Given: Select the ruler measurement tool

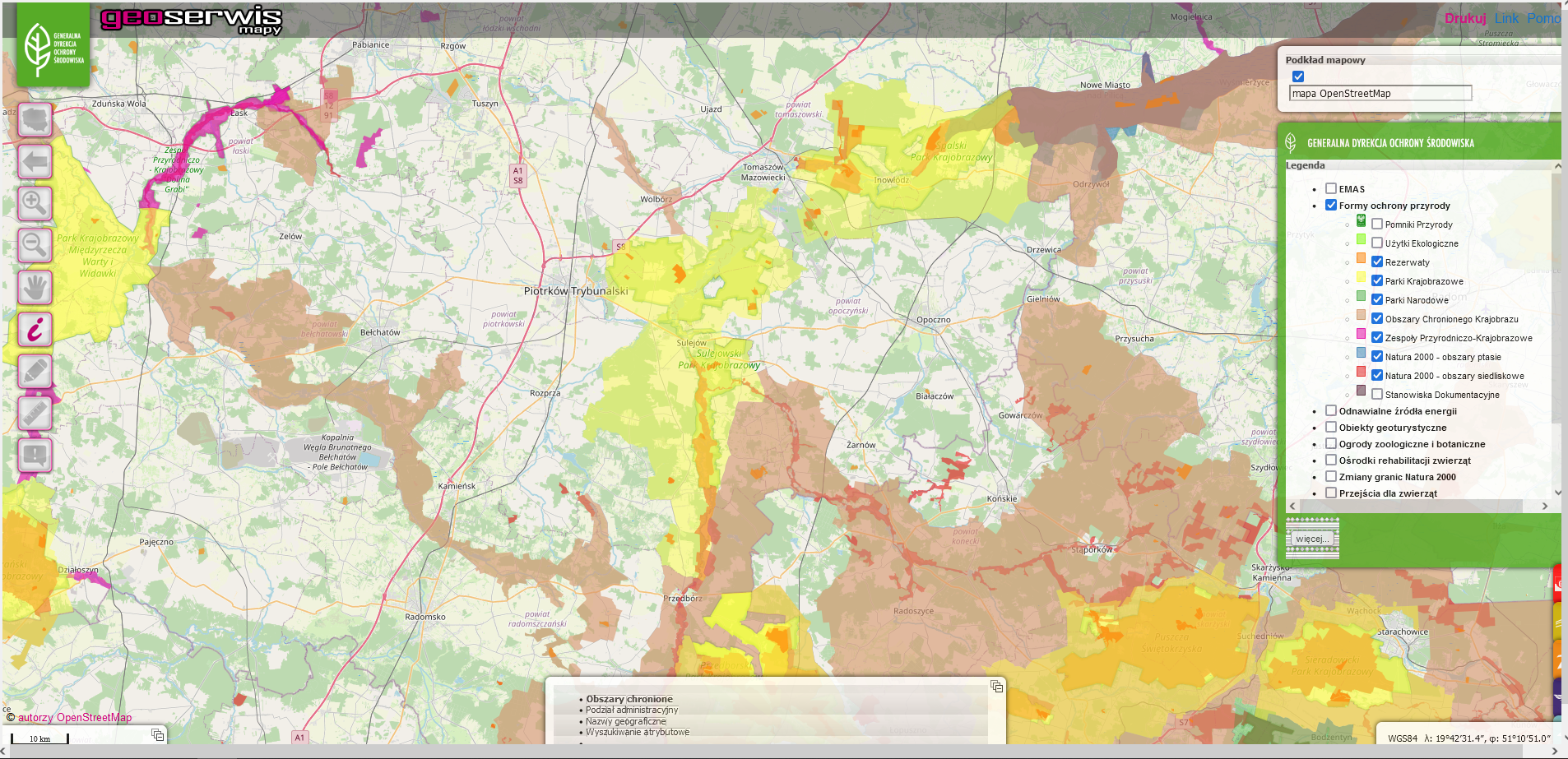Looking at the screenshot, I should [x=35, y=413].
